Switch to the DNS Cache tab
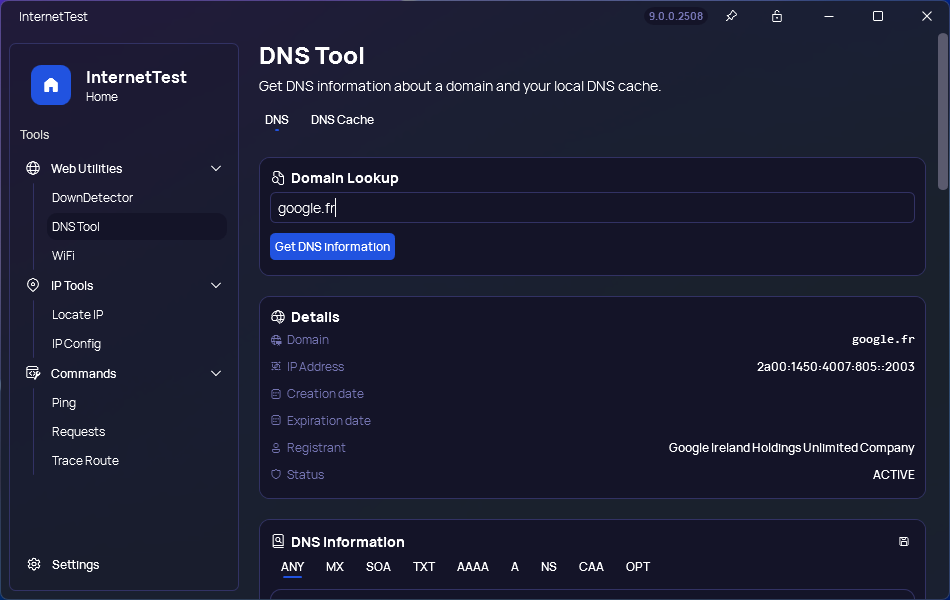The image size is (950, 600). pyautogui.click(x=342, y=120)
